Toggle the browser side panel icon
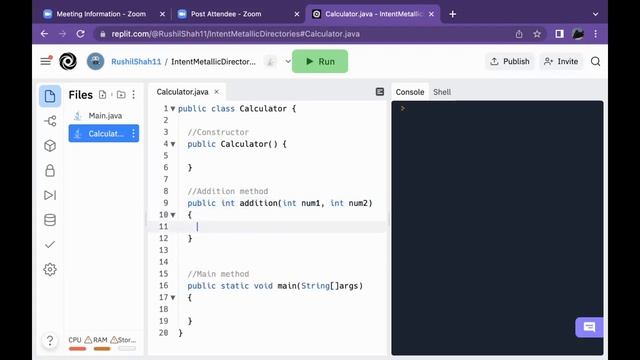 click(x=559, y=34)
